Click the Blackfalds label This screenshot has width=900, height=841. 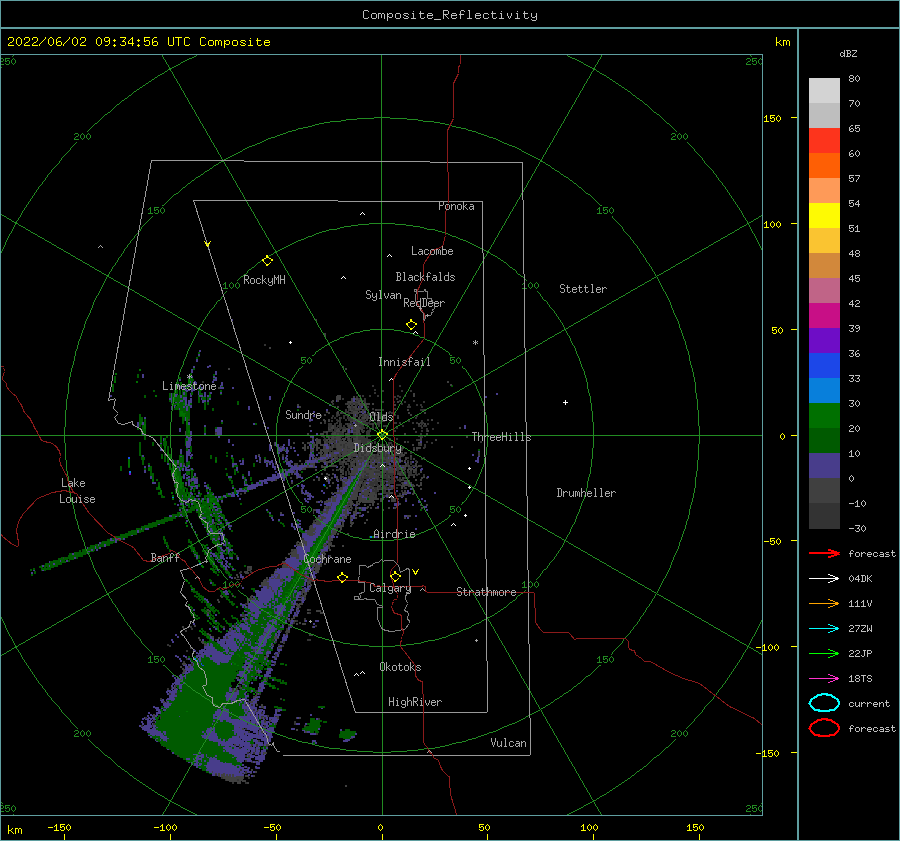425,277
